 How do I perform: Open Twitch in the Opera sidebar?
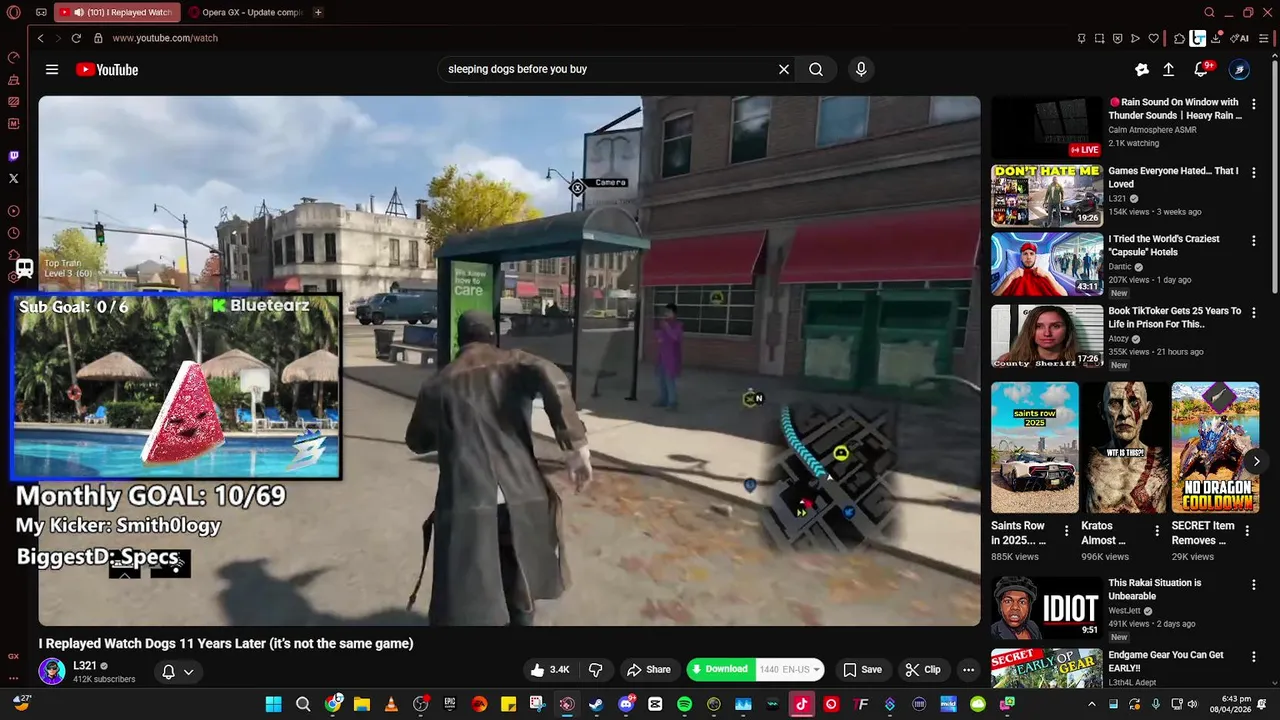click(14, 156)
